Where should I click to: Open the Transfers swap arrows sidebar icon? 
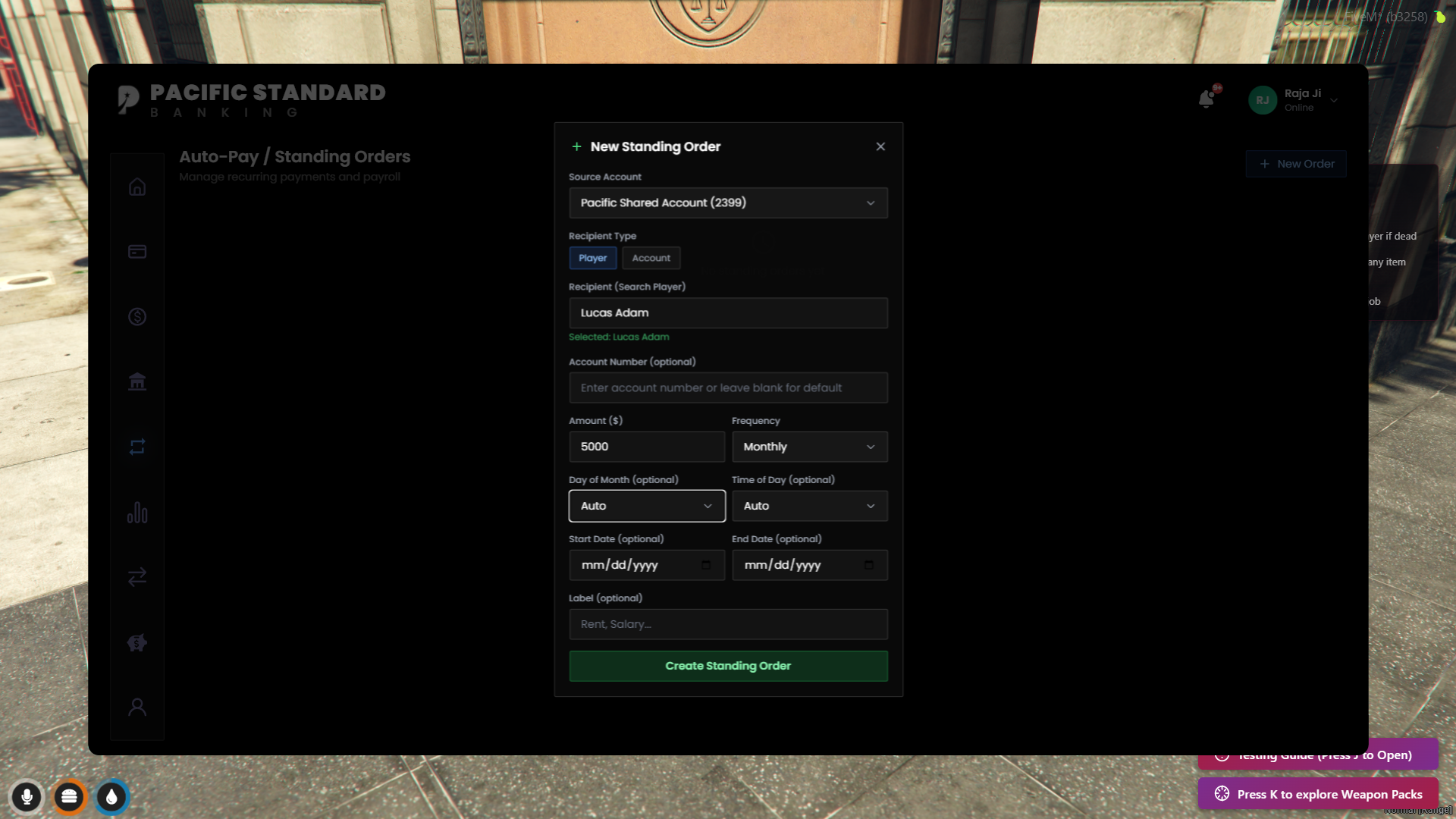(x=137, y=577)
